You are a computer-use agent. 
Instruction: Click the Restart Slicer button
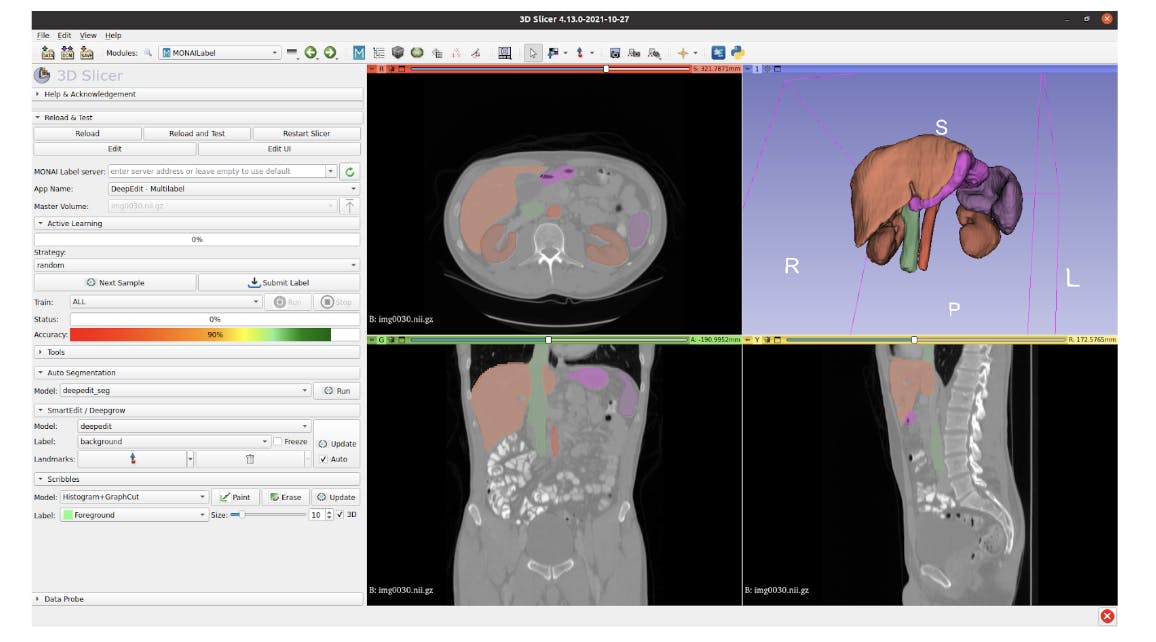tap(306, 133)
